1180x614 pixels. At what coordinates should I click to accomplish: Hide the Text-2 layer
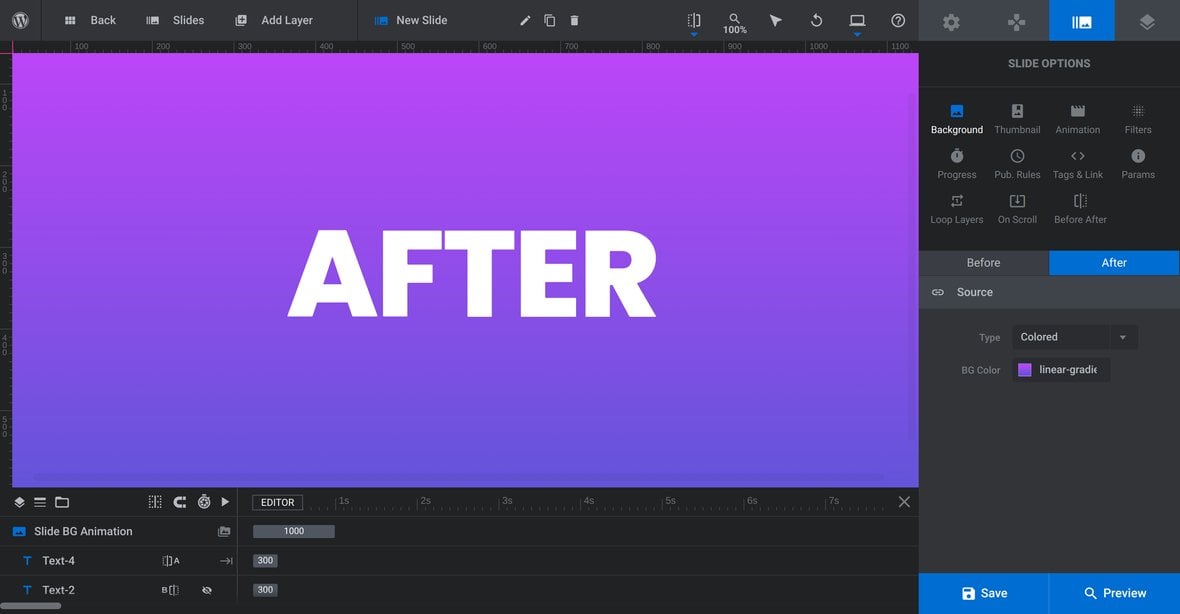tap(207, 590)
